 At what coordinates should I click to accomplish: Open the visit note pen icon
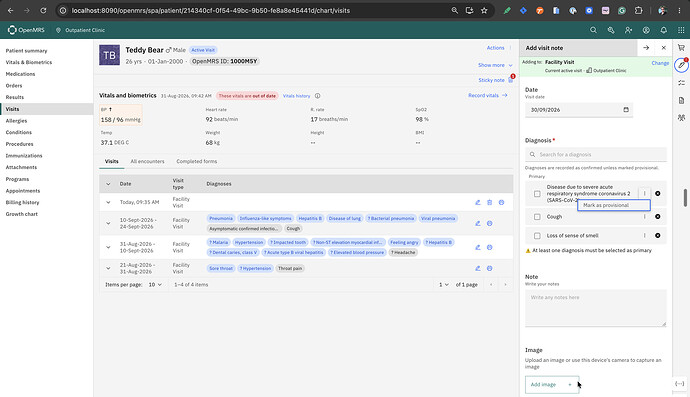(681, 65)
